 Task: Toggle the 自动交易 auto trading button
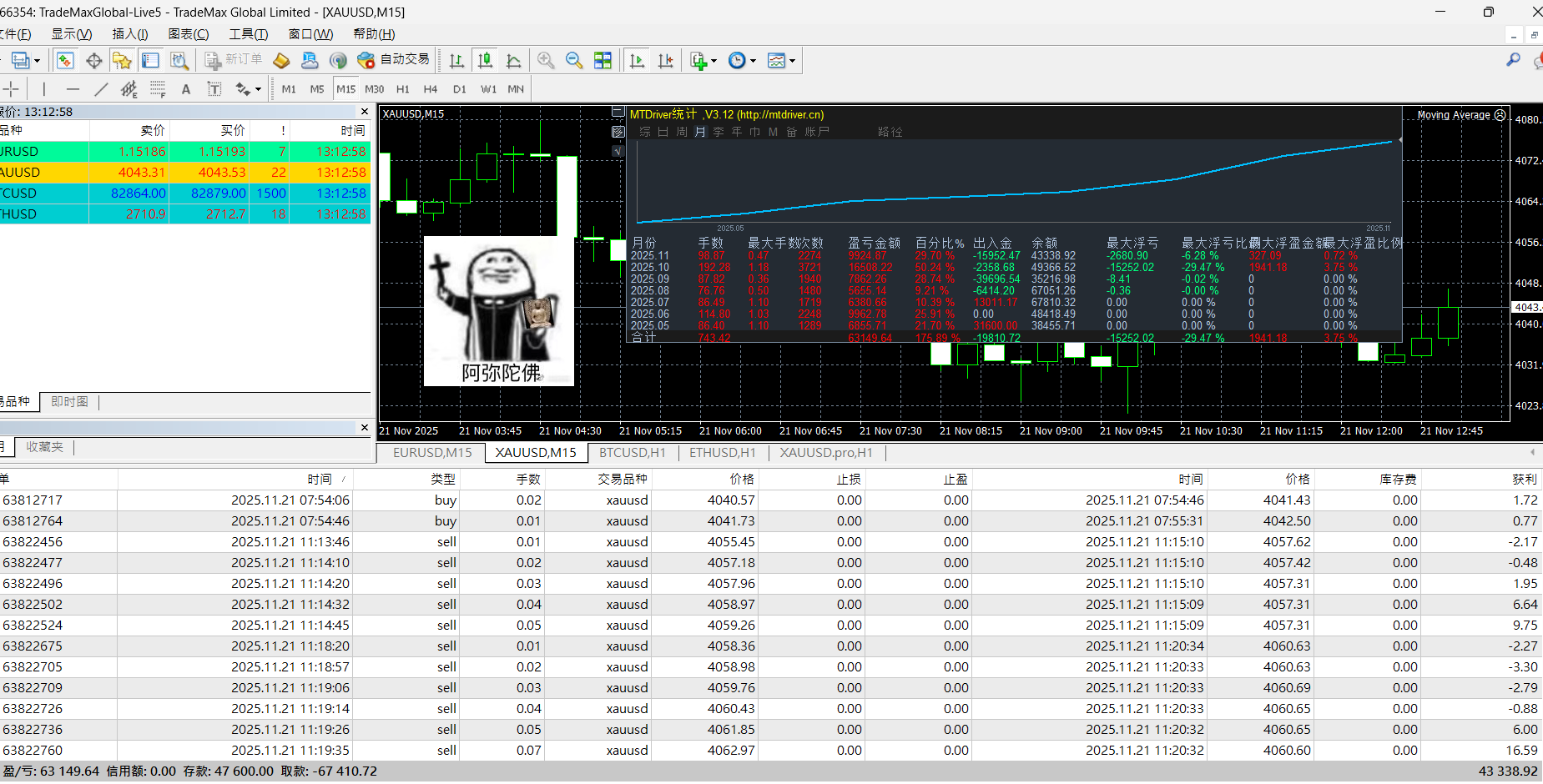click(394, 60)
